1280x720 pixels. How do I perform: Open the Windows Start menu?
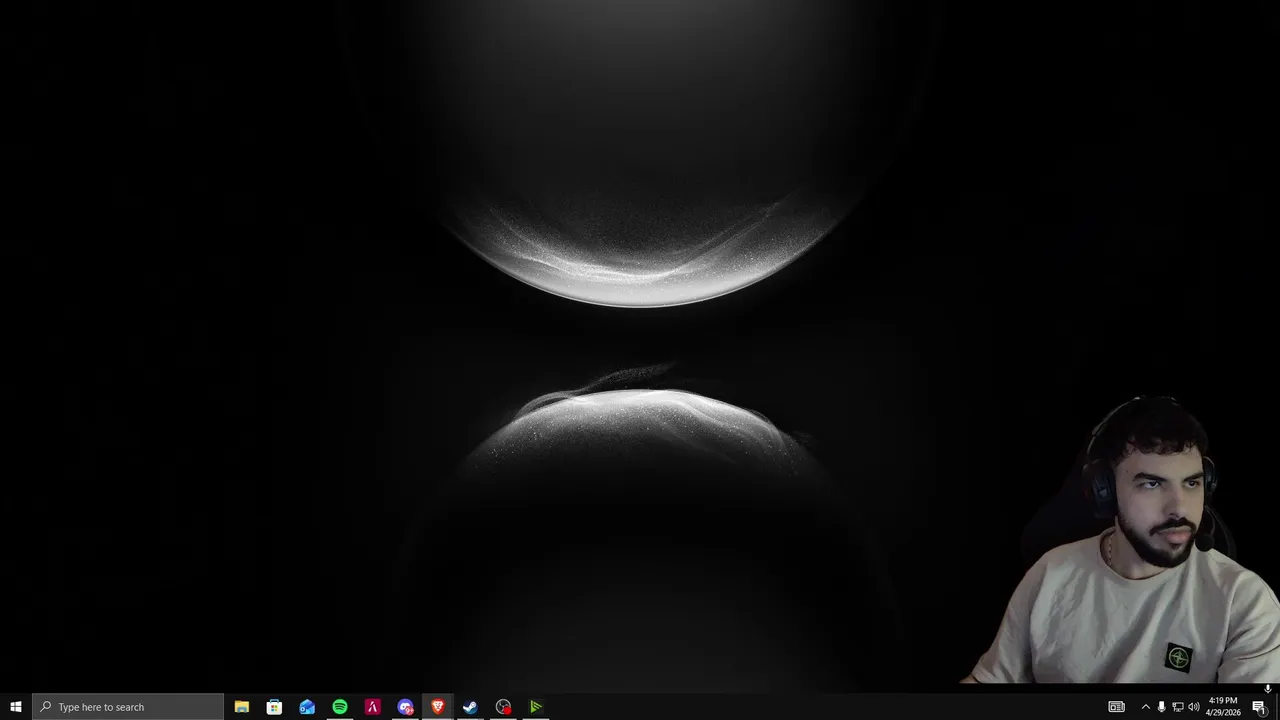(16, 707)
